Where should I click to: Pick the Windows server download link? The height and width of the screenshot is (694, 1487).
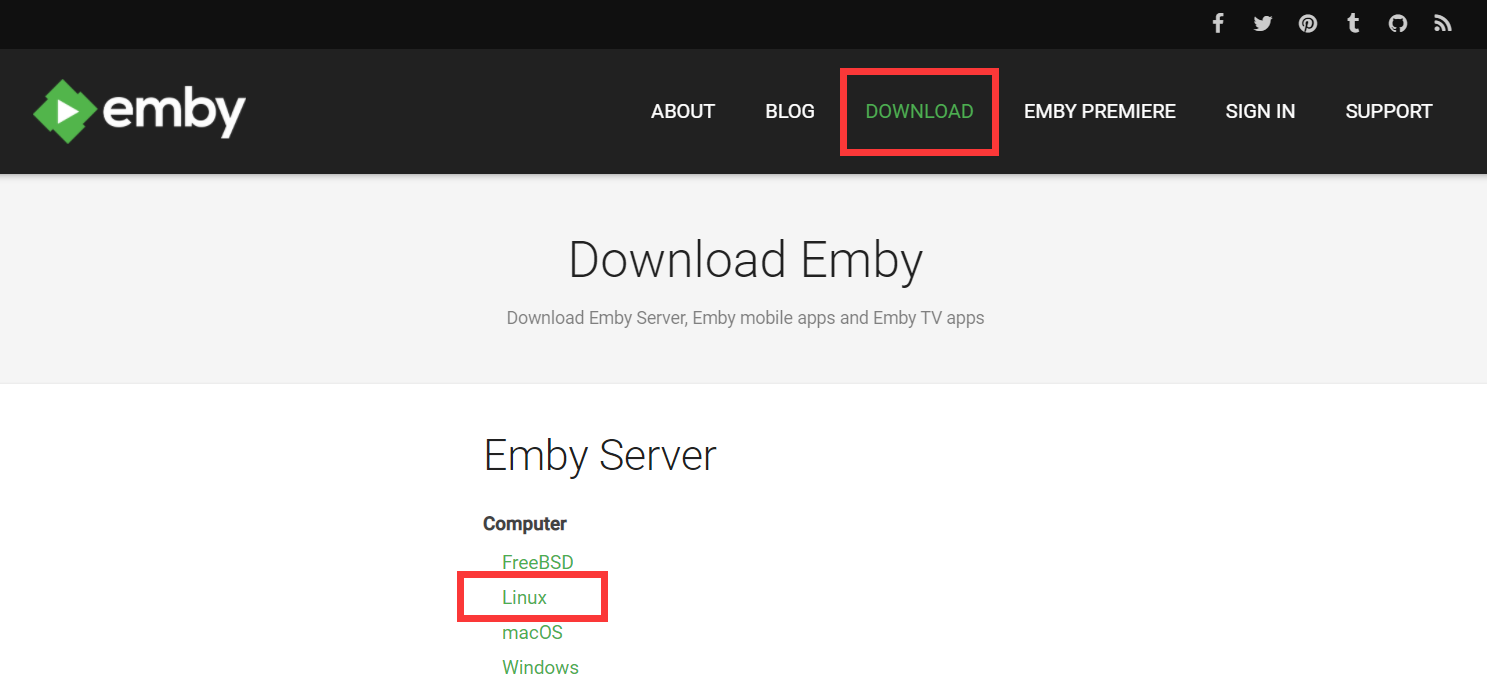coord(540,667)
